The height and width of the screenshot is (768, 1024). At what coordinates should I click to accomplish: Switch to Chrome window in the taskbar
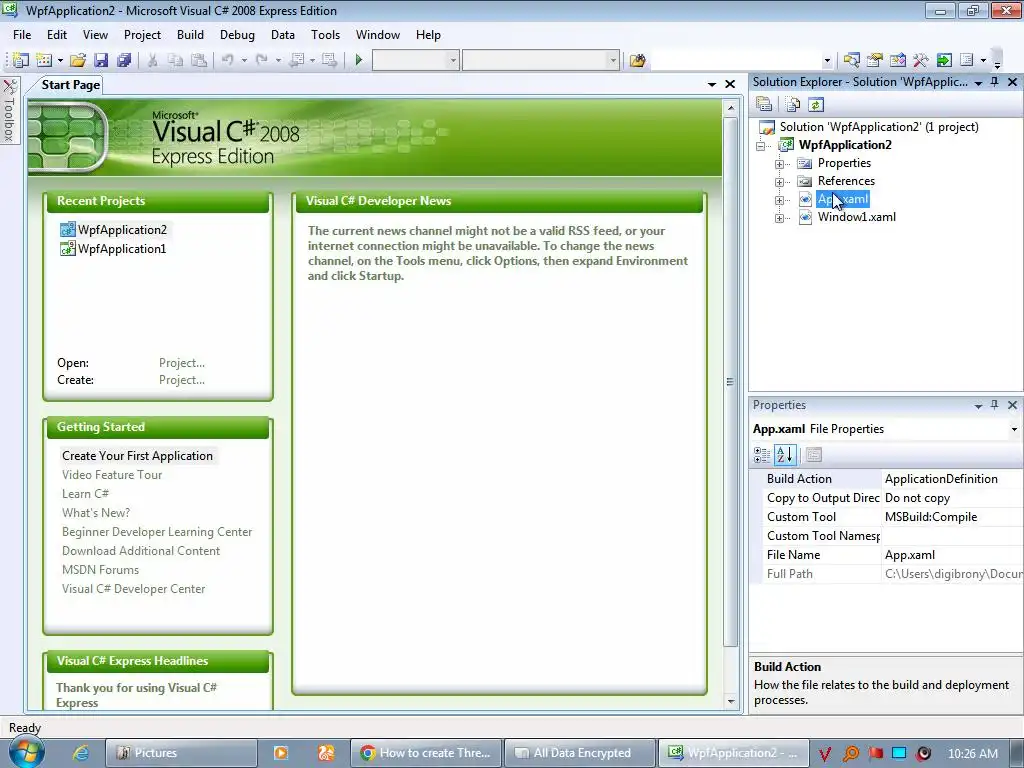point(426,753)
